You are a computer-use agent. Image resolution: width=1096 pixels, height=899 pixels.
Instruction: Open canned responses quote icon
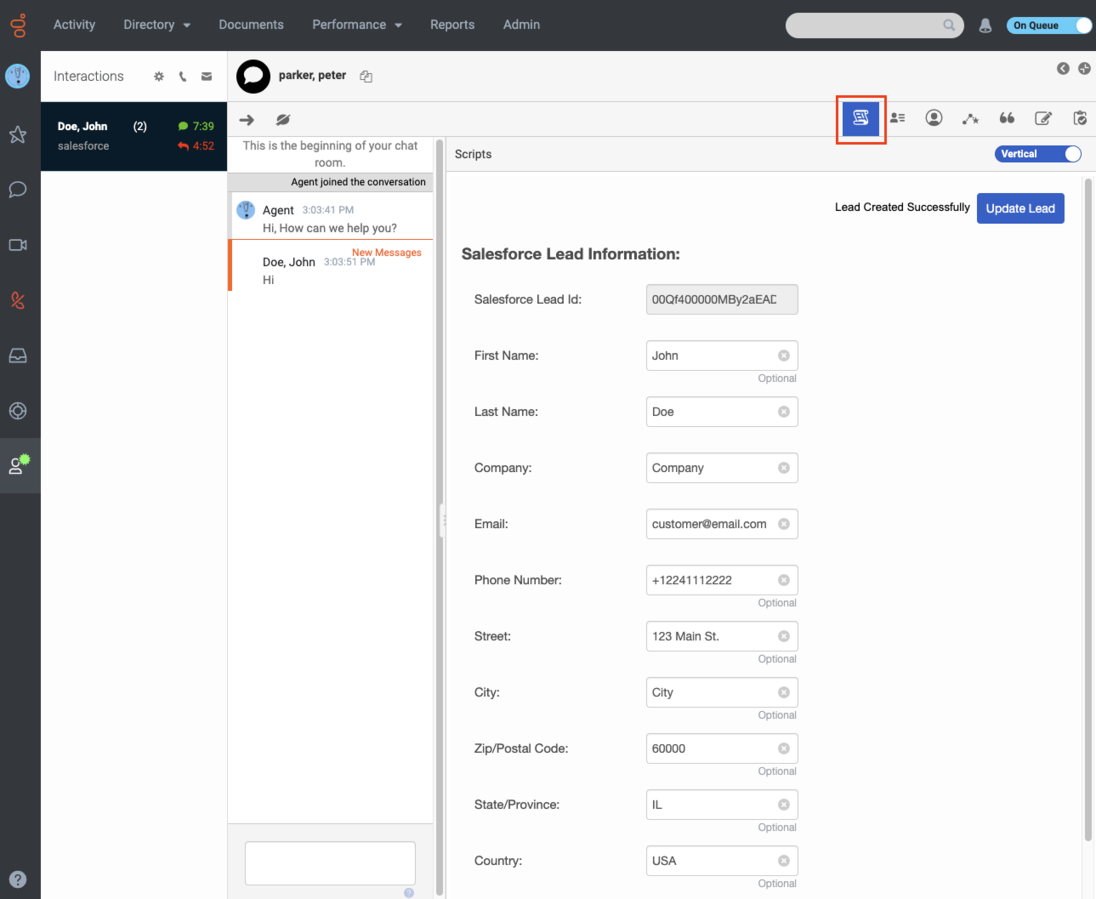(1007, 118)
